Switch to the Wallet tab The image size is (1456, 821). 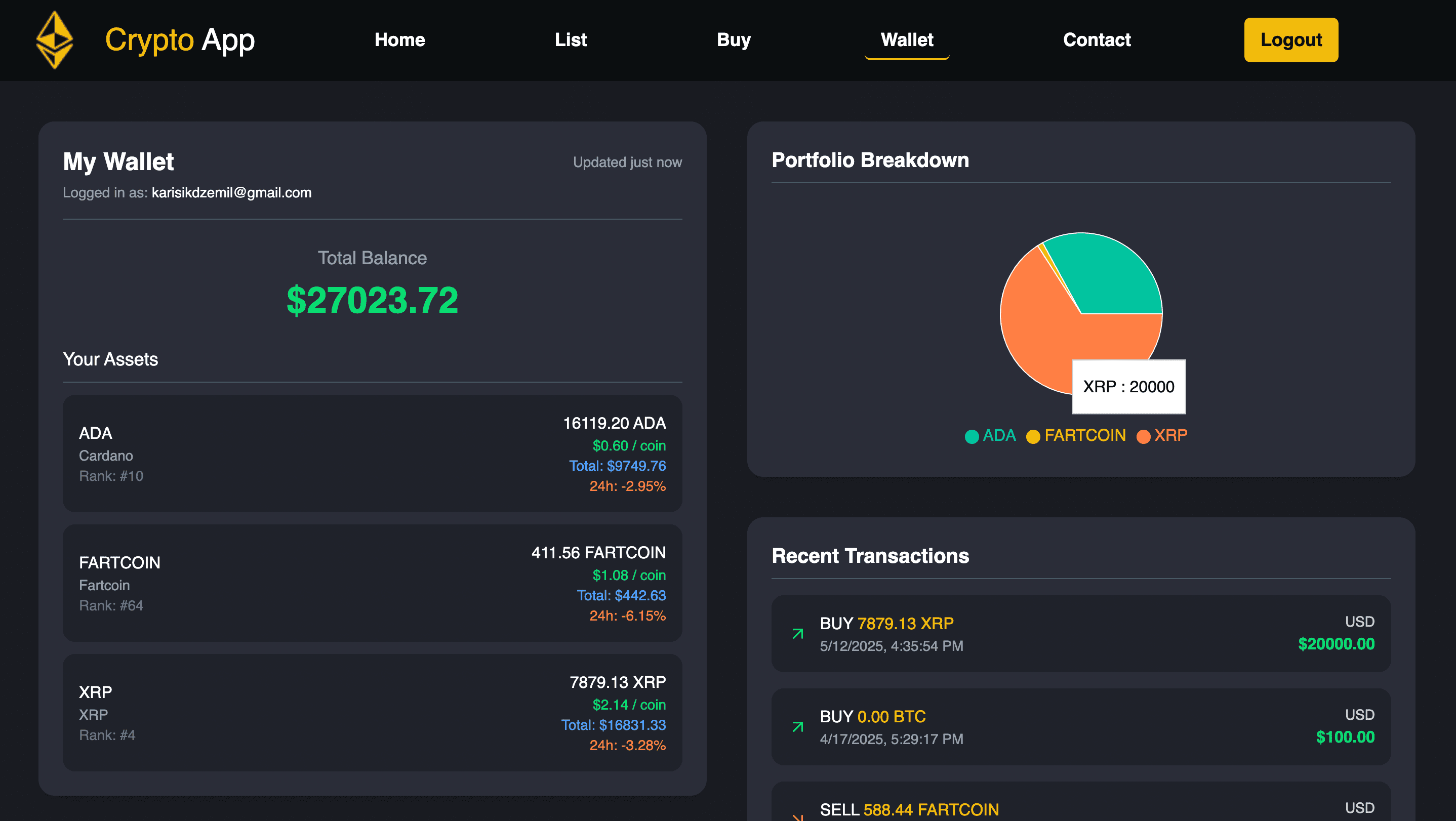pyautogui.click(x=906, y=39)
